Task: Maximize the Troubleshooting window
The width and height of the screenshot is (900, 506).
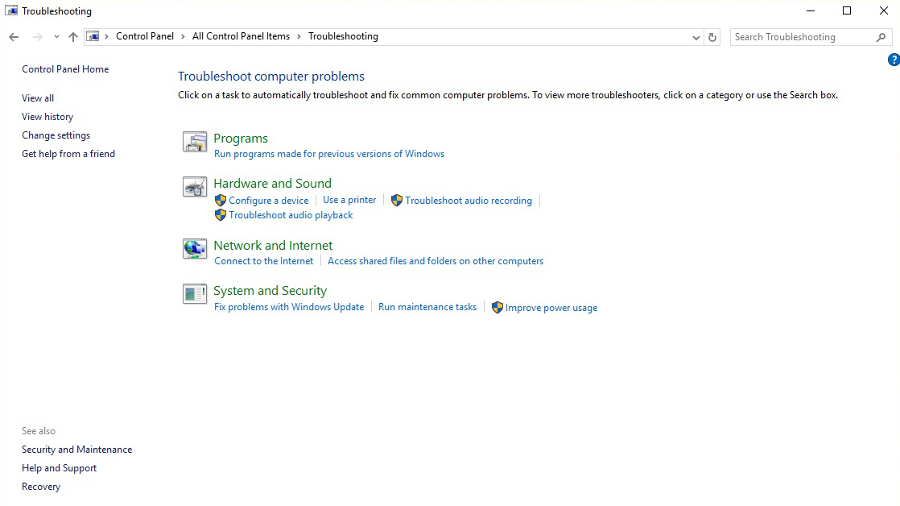Action: (x=847, y=11)
